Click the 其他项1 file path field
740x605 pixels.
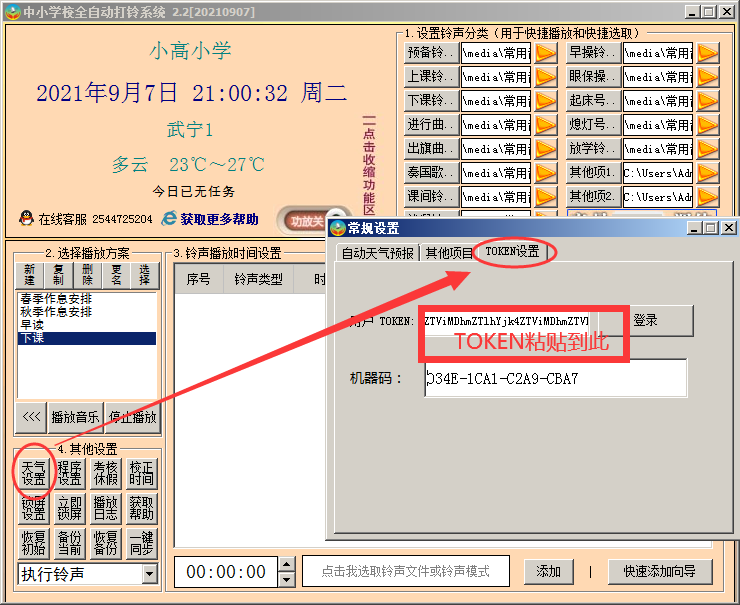(x=658, y=173)
